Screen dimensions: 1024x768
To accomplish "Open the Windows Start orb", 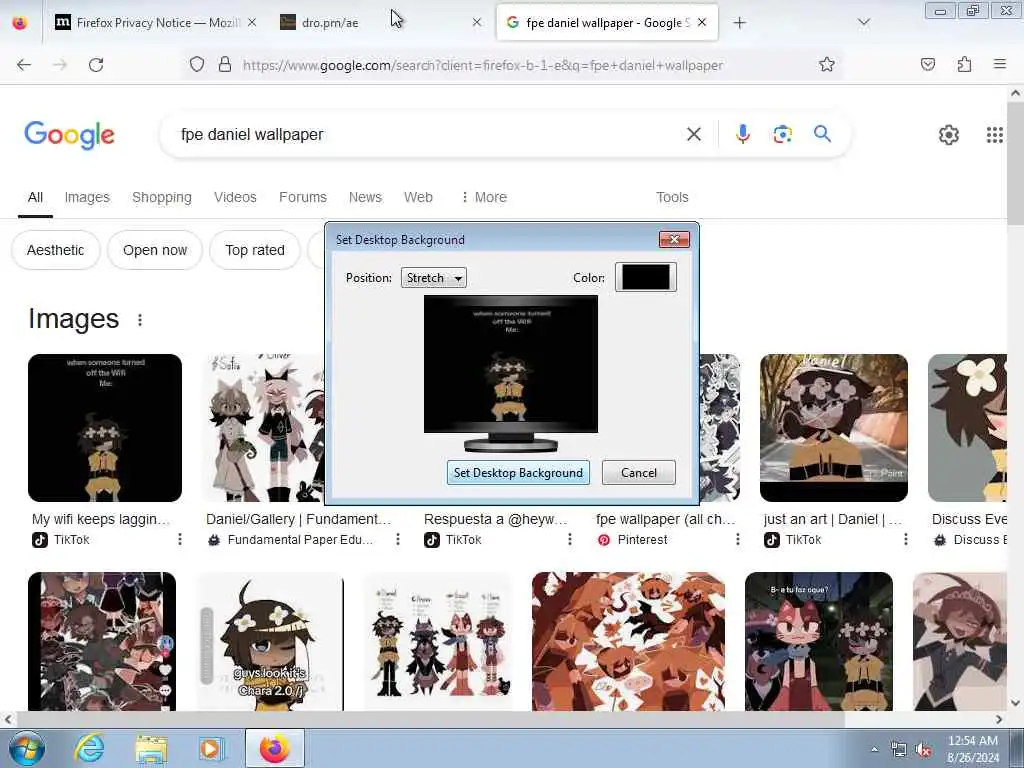I will click(x=27, y=748).
